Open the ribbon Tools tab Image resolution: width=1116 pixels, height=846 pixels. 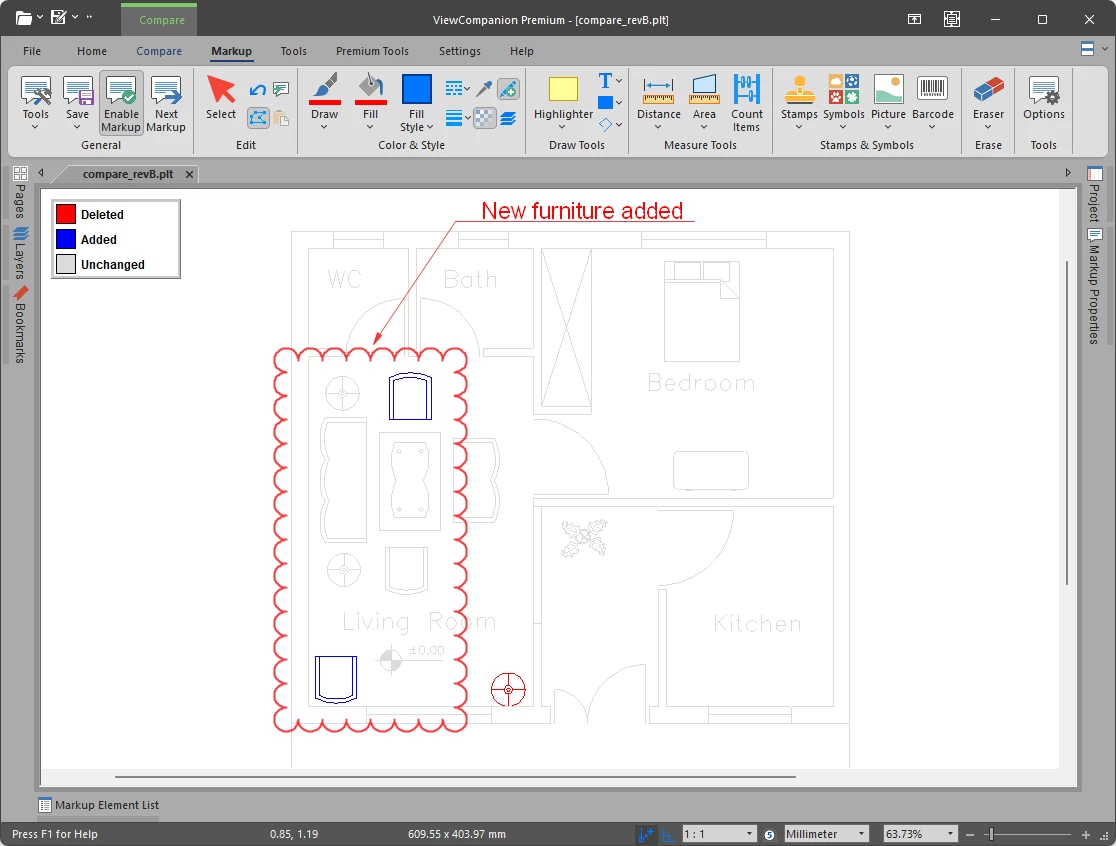click(293, 51)
